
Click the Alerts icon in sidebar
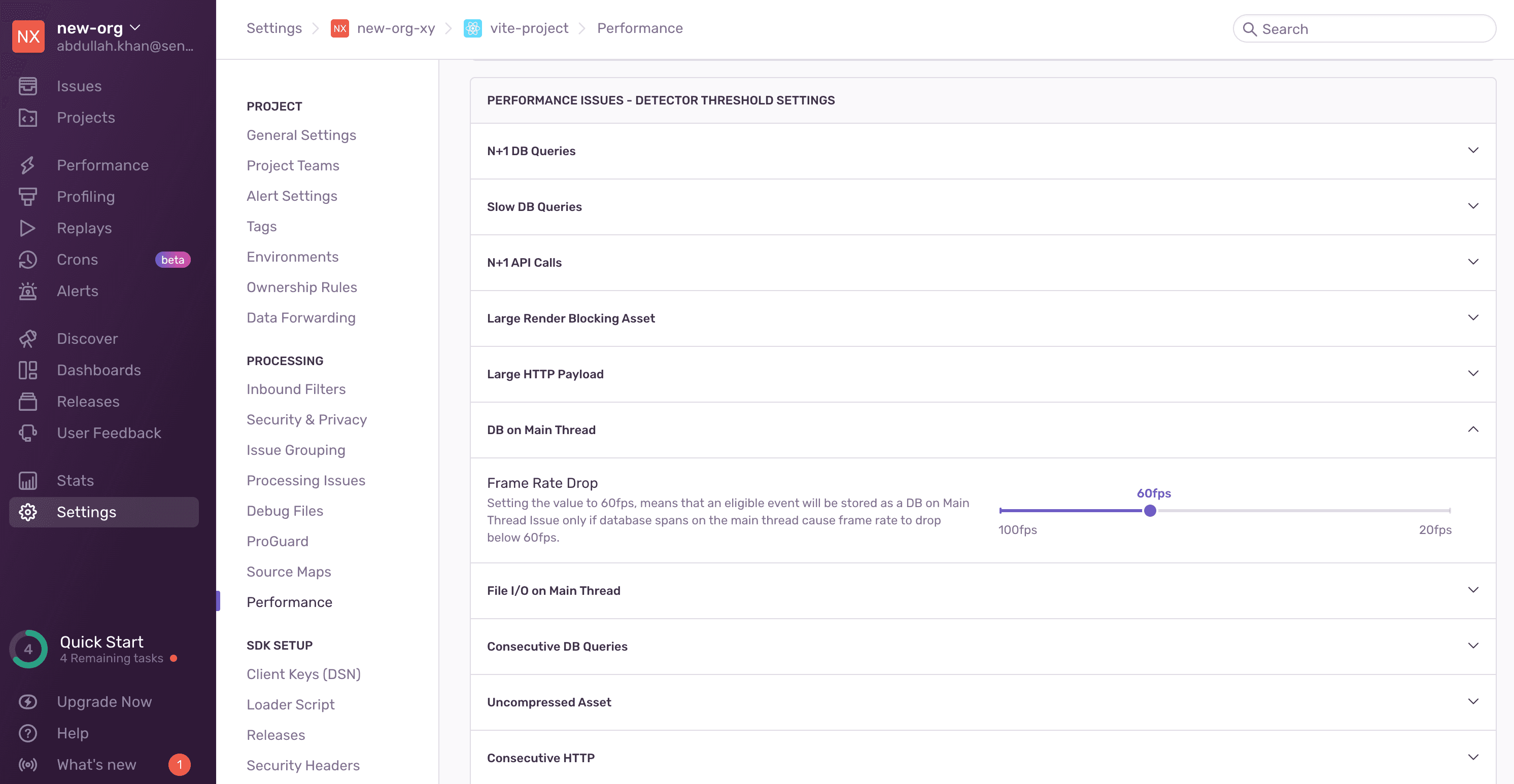pyautogui.click(x=27, y=291)
